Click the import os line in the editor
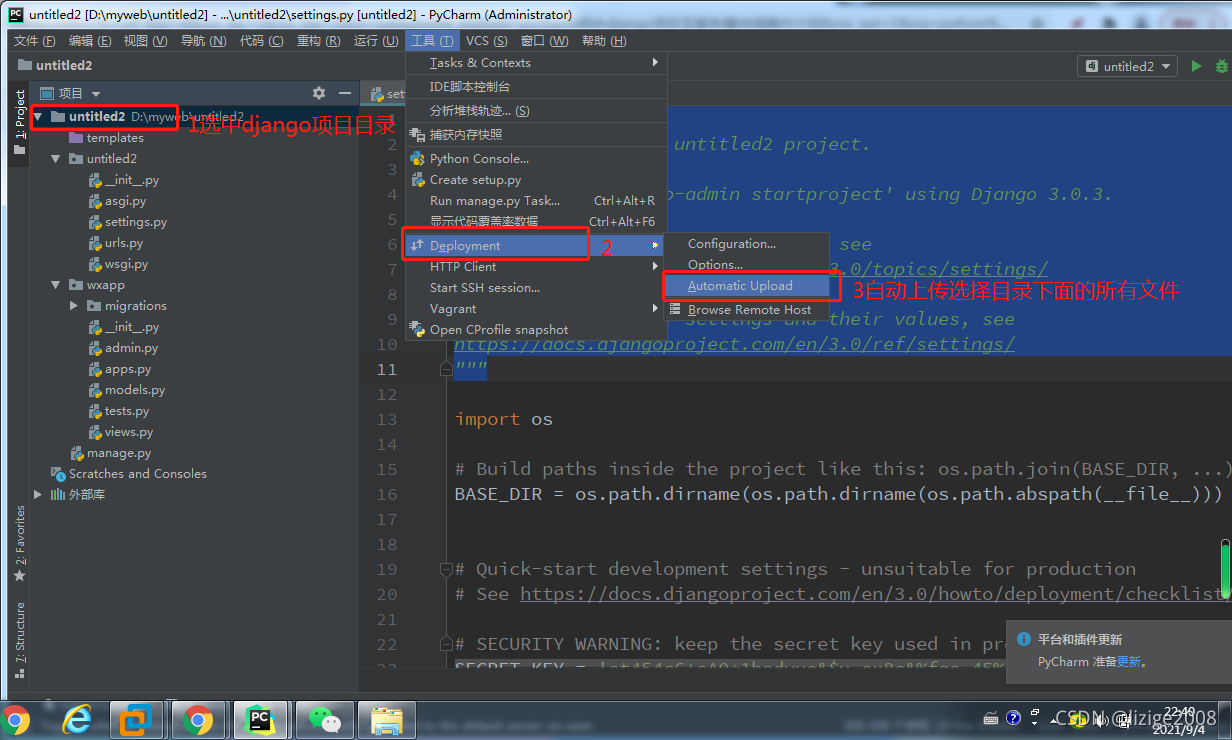Viewport: 1232px width, 740px height. [x=504, y=419]
